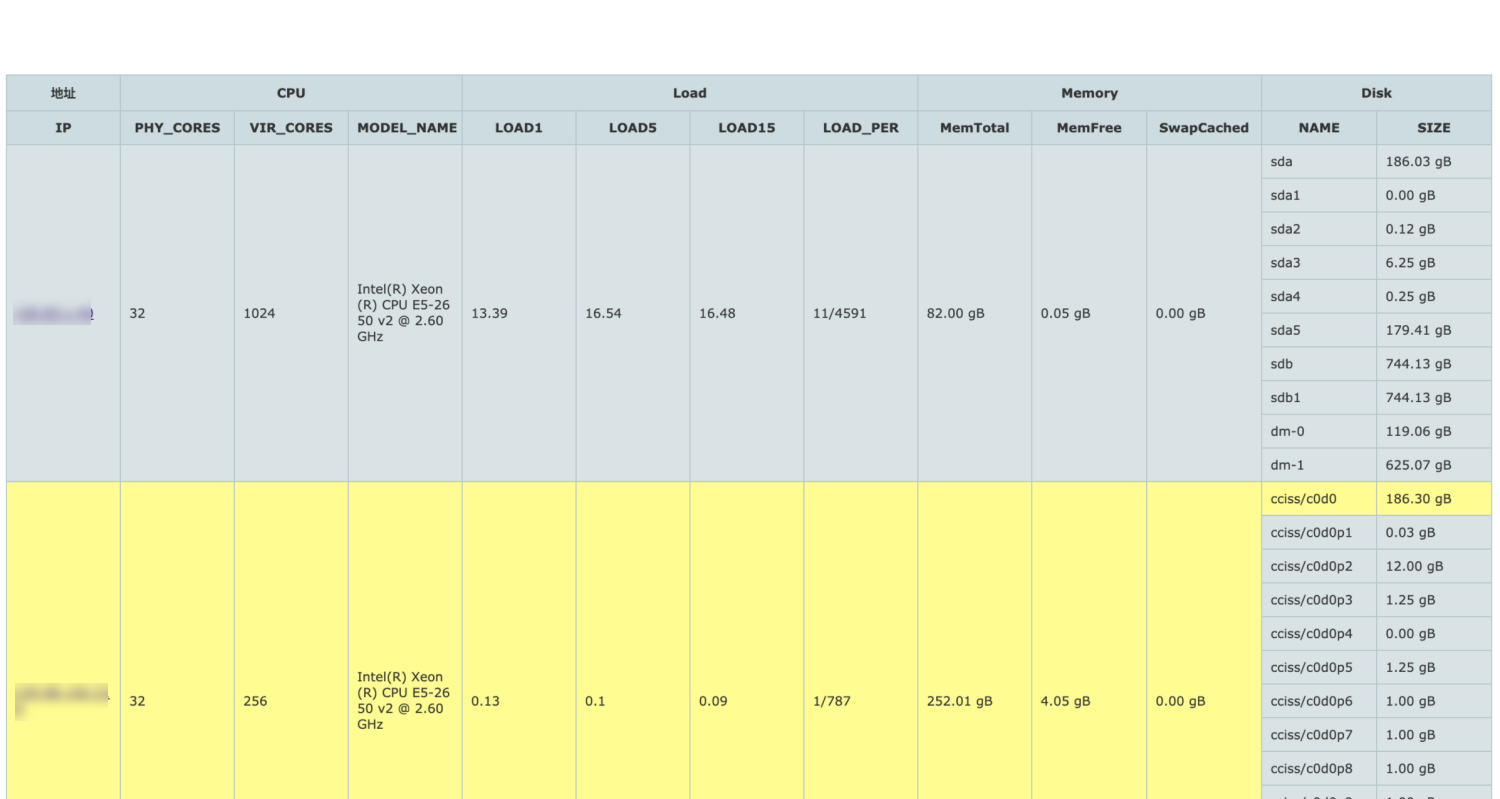Select the cciss/c0d0 disk name cell
1500x799 pixels.
tap(1319, 499)
